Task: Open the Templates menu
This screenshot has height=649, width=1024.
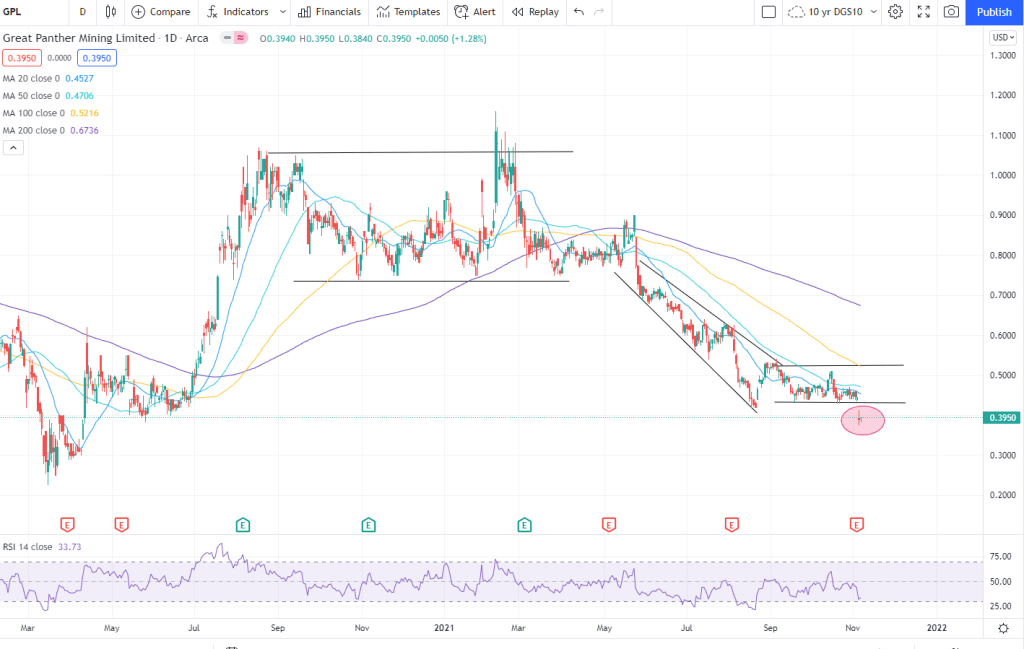Action: point(408,12)
